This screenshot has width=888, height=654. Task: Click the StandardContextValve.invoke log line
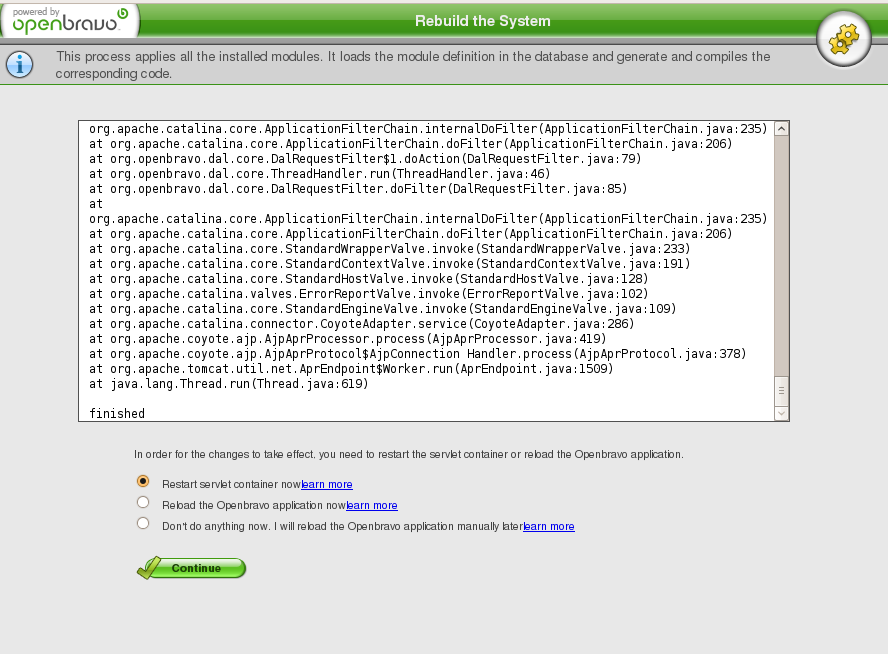390,263
